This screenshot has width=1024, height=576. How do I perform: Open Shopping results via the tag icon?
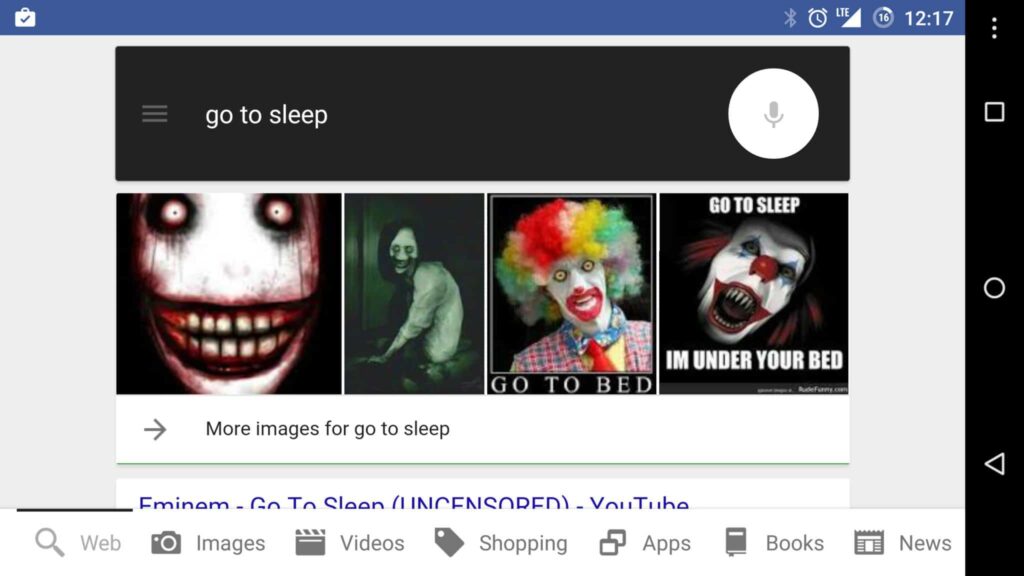(449, 543)
